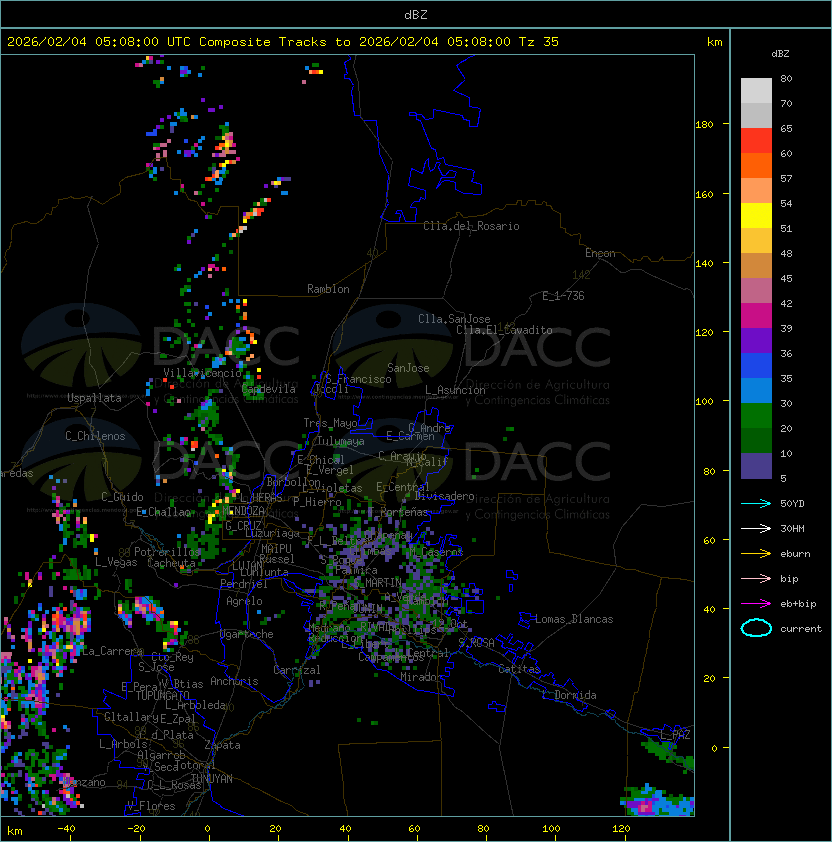Click the '50YD' legend label
This screenshot has height=842, width=832.
click(792, 503)
